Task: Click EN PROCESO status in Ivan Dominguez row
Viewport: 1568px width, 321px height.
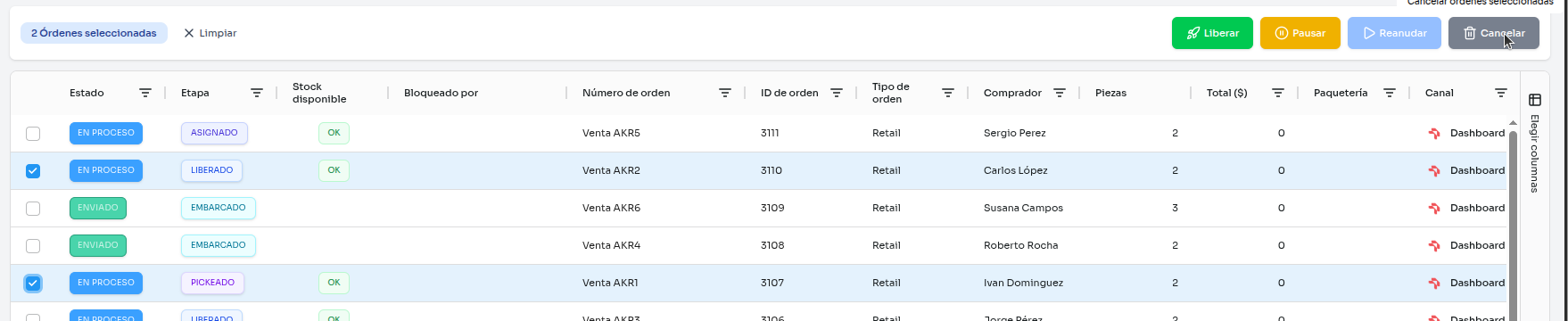Action: click(x=106, y=283)
